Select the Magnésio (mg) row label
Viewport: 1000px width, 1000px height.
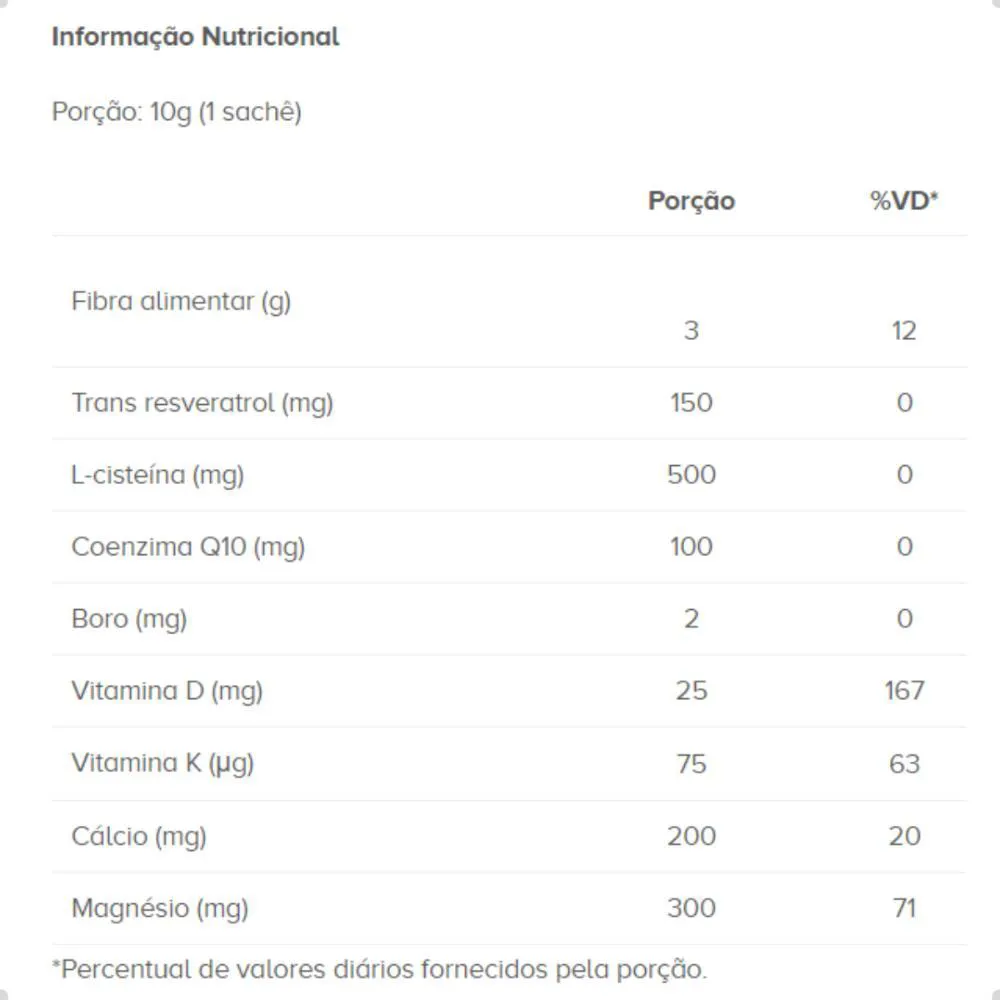point(159,909)
